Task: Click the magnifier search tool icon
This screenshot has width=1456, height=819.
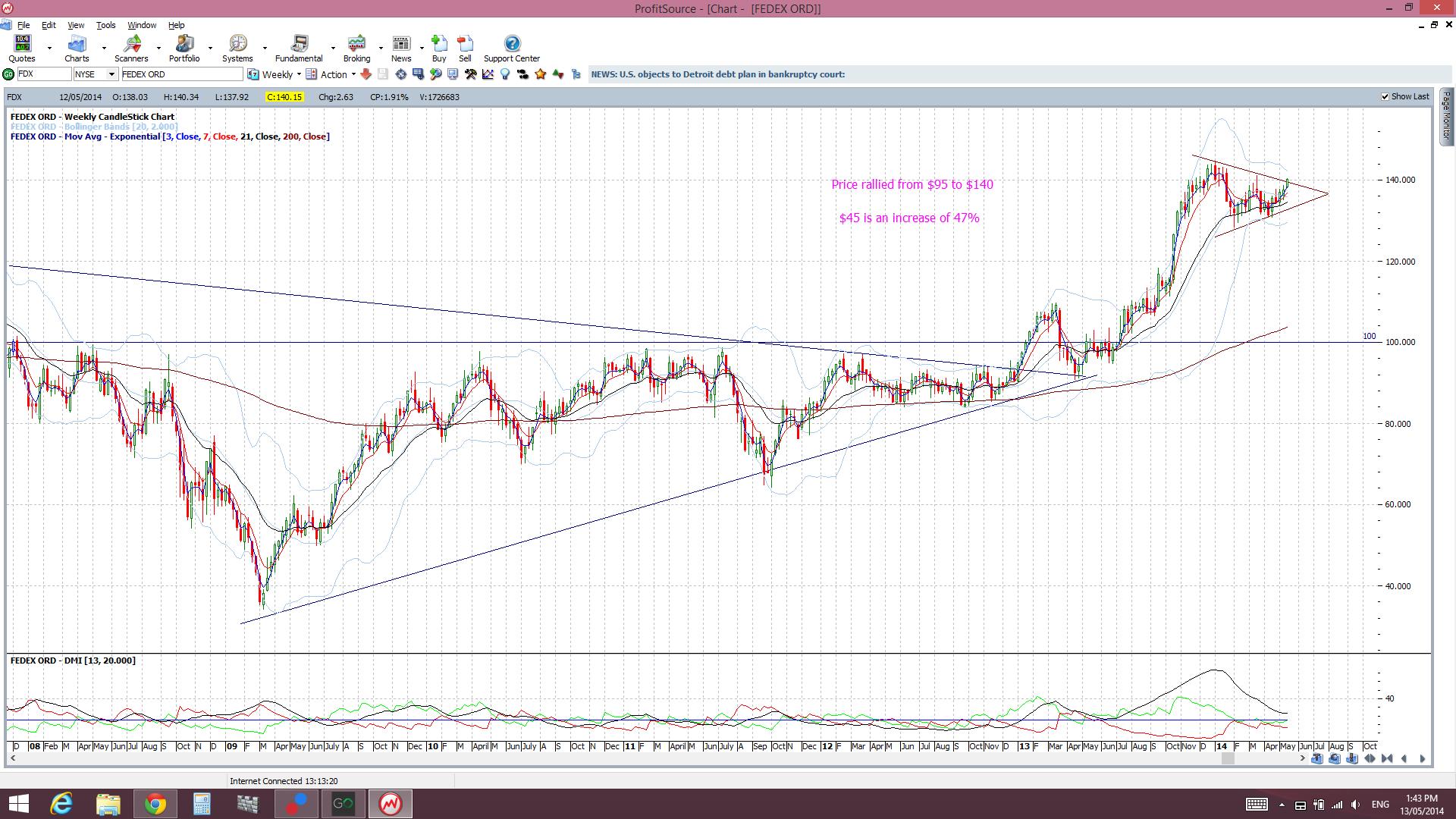Action: click(x=435, y=74)
